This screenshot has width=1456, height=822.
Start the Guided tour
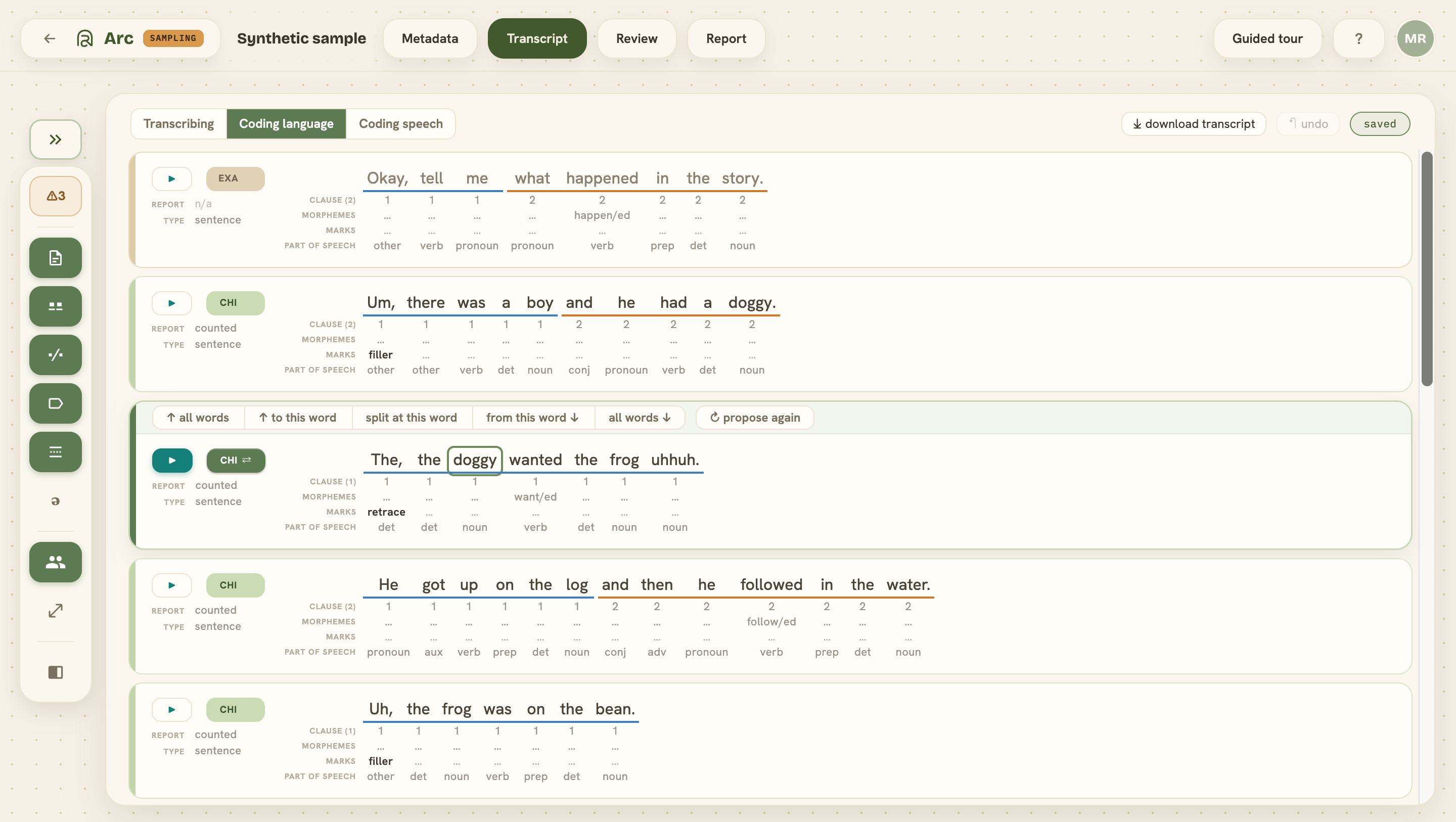coord(1267,38)
